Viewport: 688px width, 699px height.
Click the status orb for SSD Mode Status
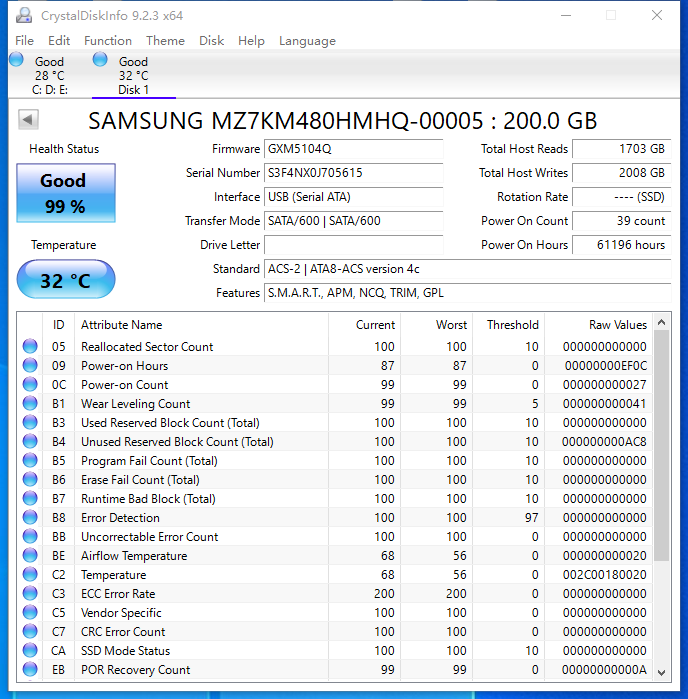pyautogui.click(x=30, y=650)
